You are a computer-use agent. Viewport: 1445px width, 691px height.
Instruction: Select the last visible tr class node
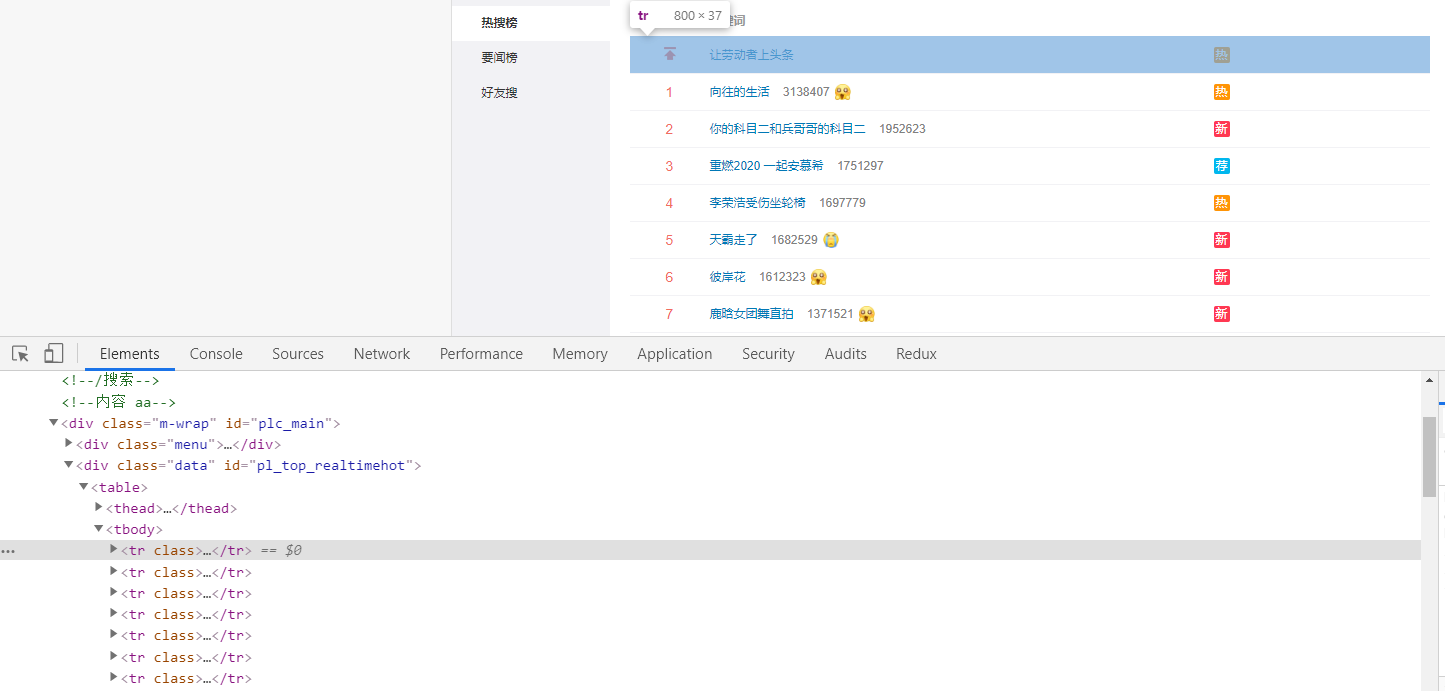coord(186,678)
